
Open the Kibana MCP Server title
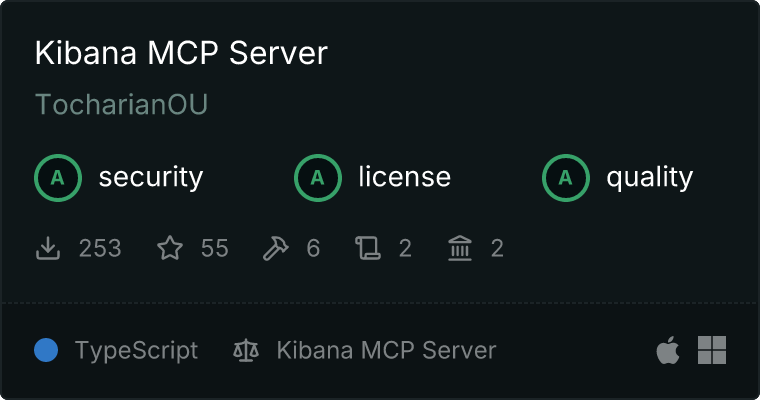181,53
